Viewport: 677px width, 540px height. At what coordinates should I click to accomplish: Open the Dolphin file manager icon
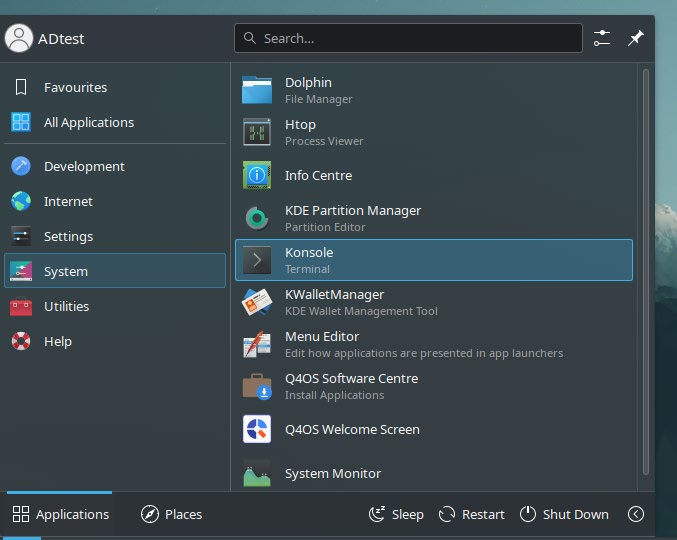257,90
